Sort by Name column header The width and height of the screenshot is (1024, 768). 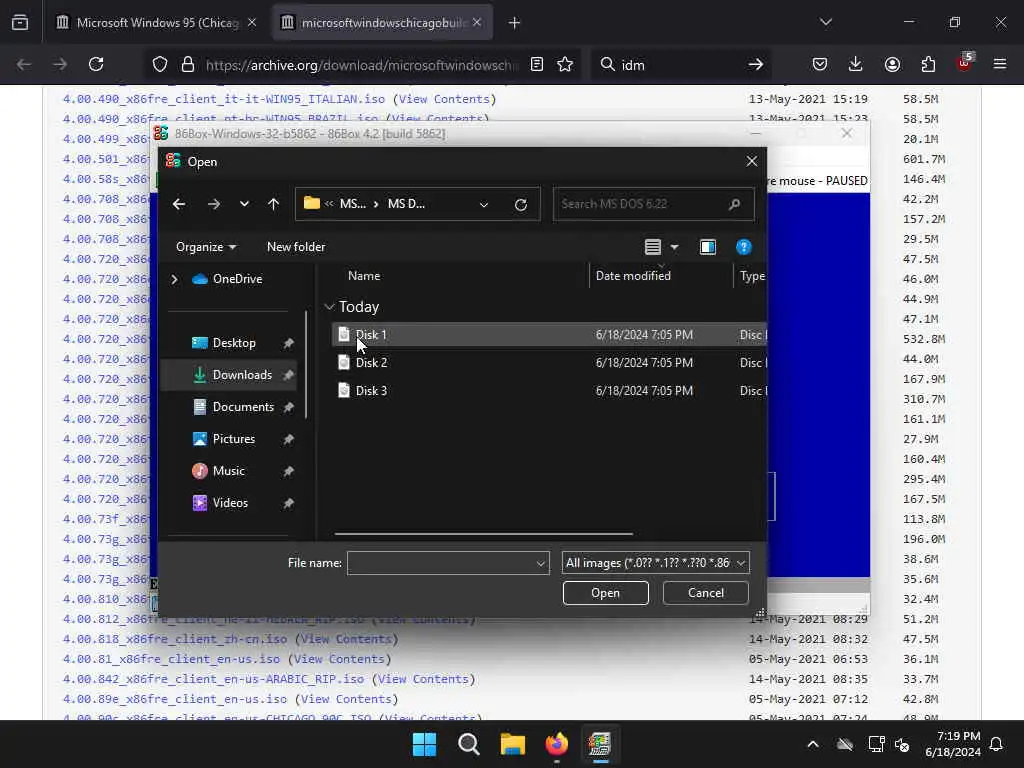(364, 276)
